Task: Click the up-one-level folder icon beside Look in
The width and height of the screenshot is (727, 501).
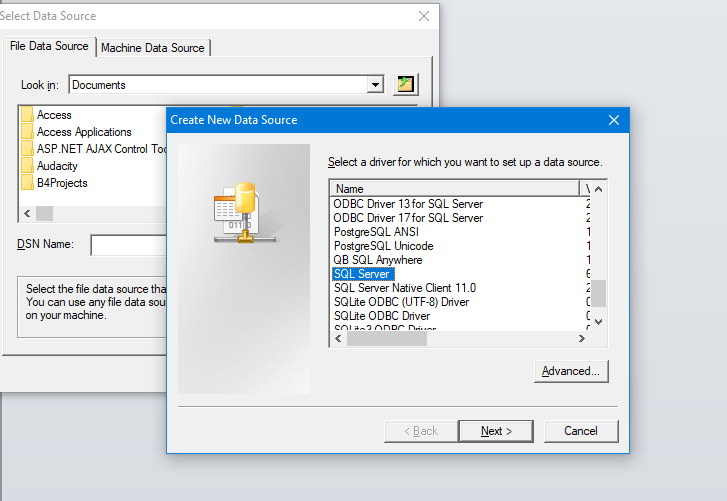Action: [406, 84]
